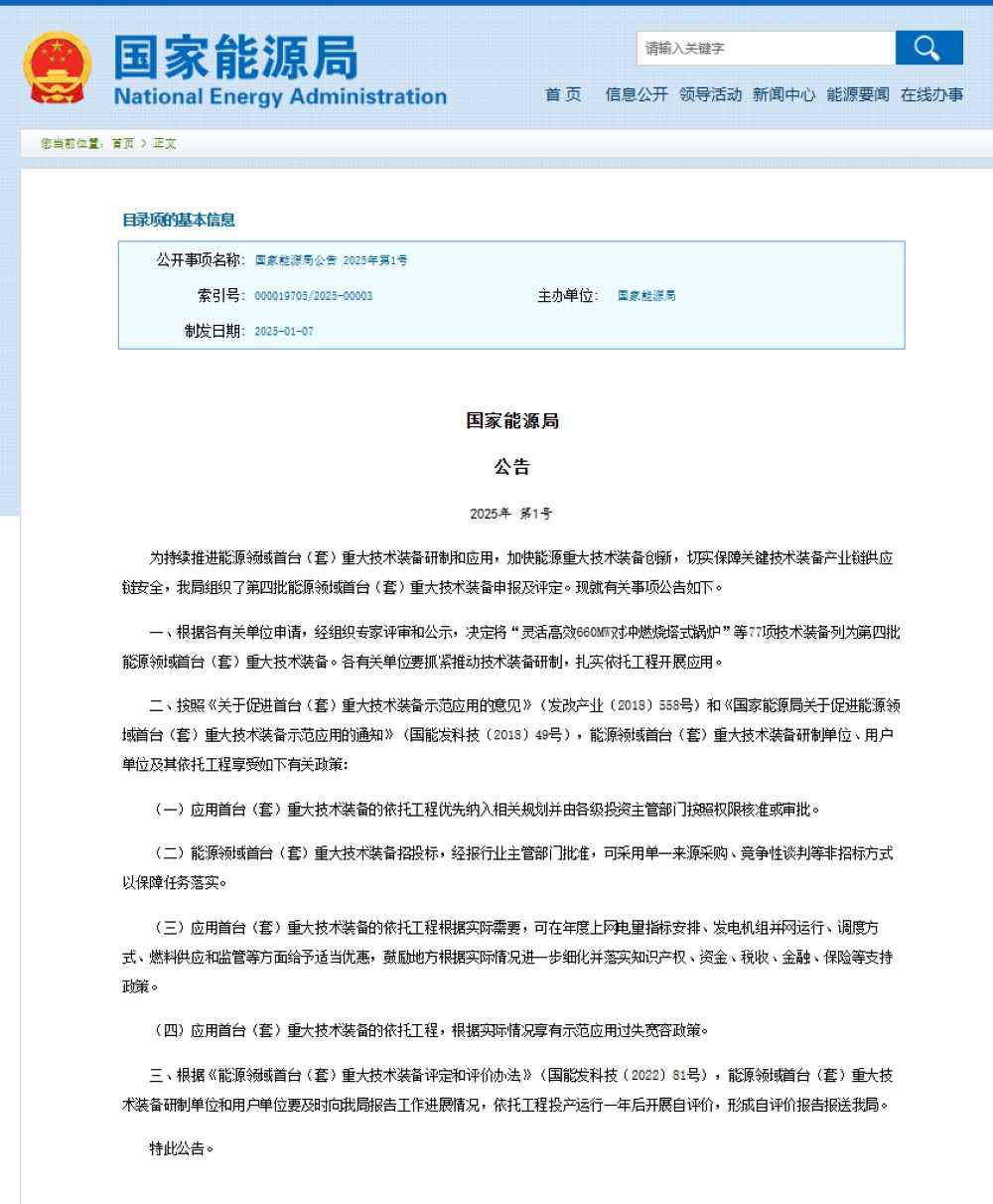Focus the keyword search input field
The image size is (993, 1204).
pyautogui.click(x=765, y=48)
